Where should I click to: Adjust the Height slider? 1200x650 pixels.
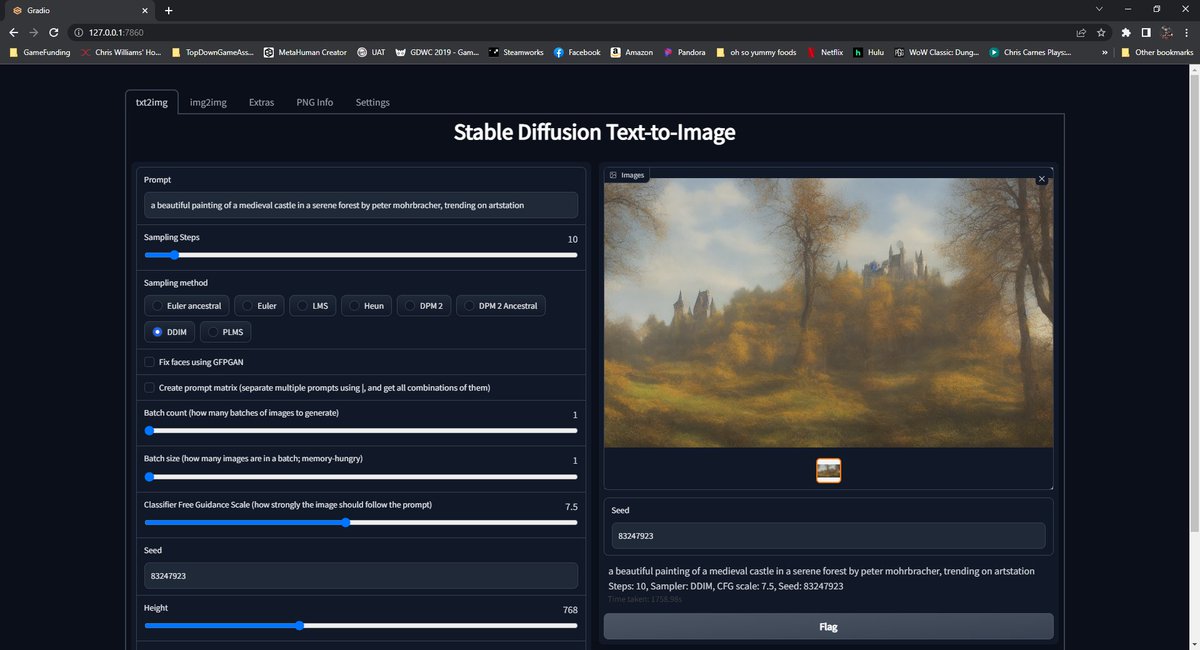click(361, 625)
